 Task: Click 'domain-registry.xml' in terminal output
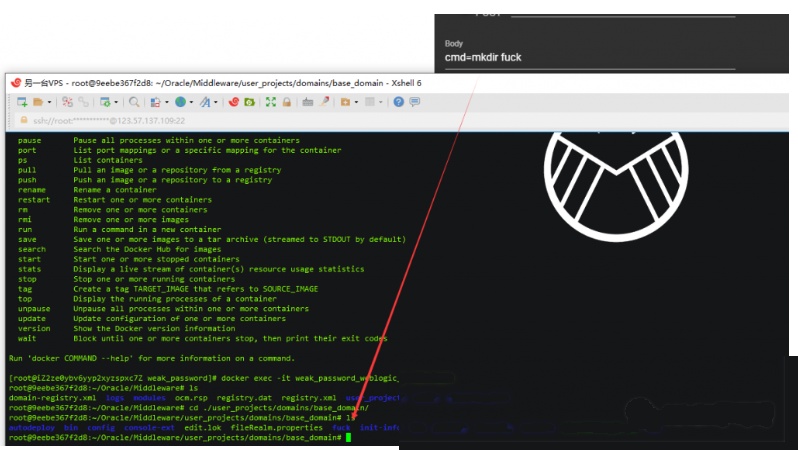(x=52, y=398)
